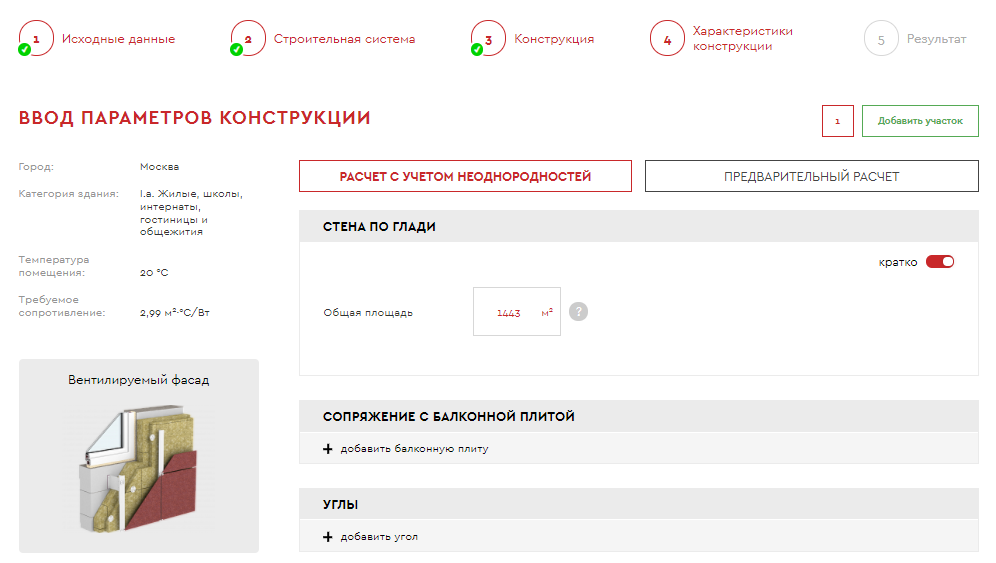Switch to 'Предварительный расчет' tab
Viewport: 996px width, 563px height.
811,176
